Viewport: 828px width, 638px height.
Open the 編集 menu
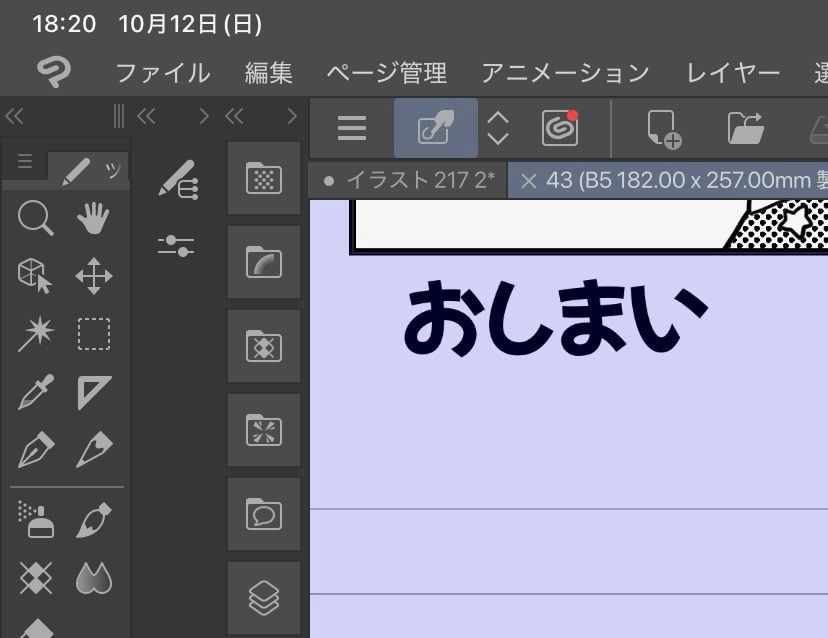pyautogui.click(x=268, y=73)
